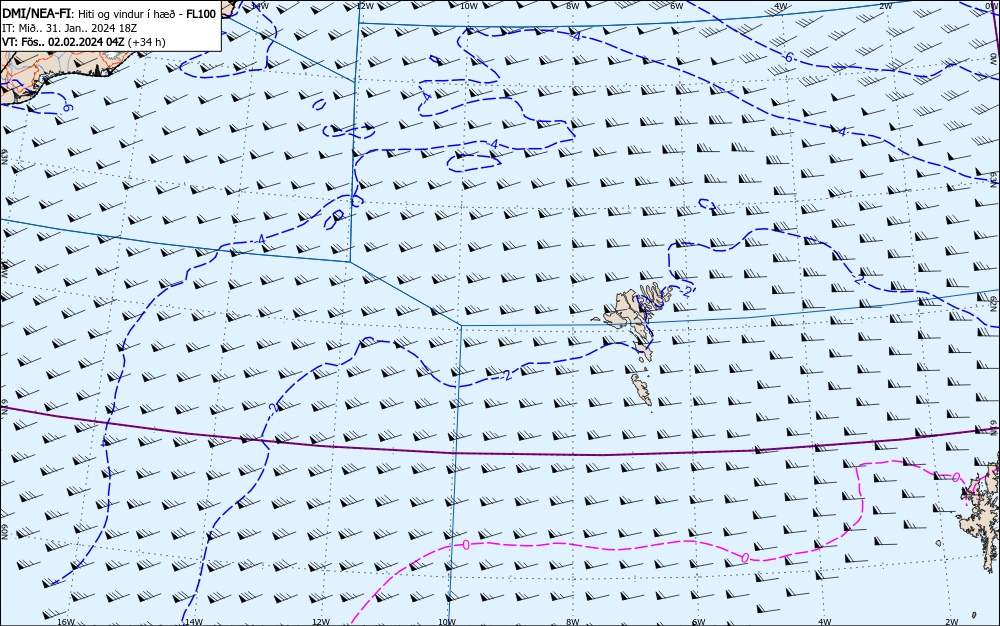Click the magenta '0' isotherm label near 10W
The width and height of the screenshot is (1000, 626).
click(466, 544)
